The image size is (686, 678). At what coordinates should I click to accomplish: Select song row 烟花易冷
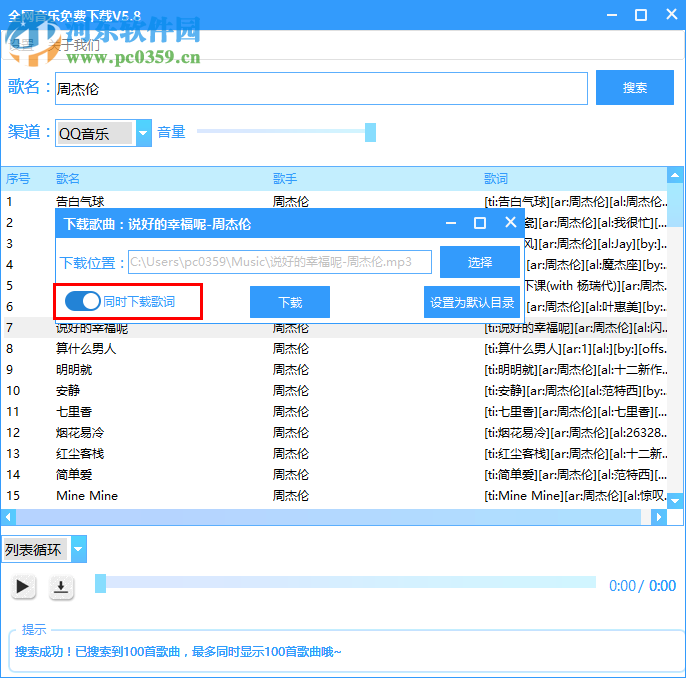[x=334, y=433]
